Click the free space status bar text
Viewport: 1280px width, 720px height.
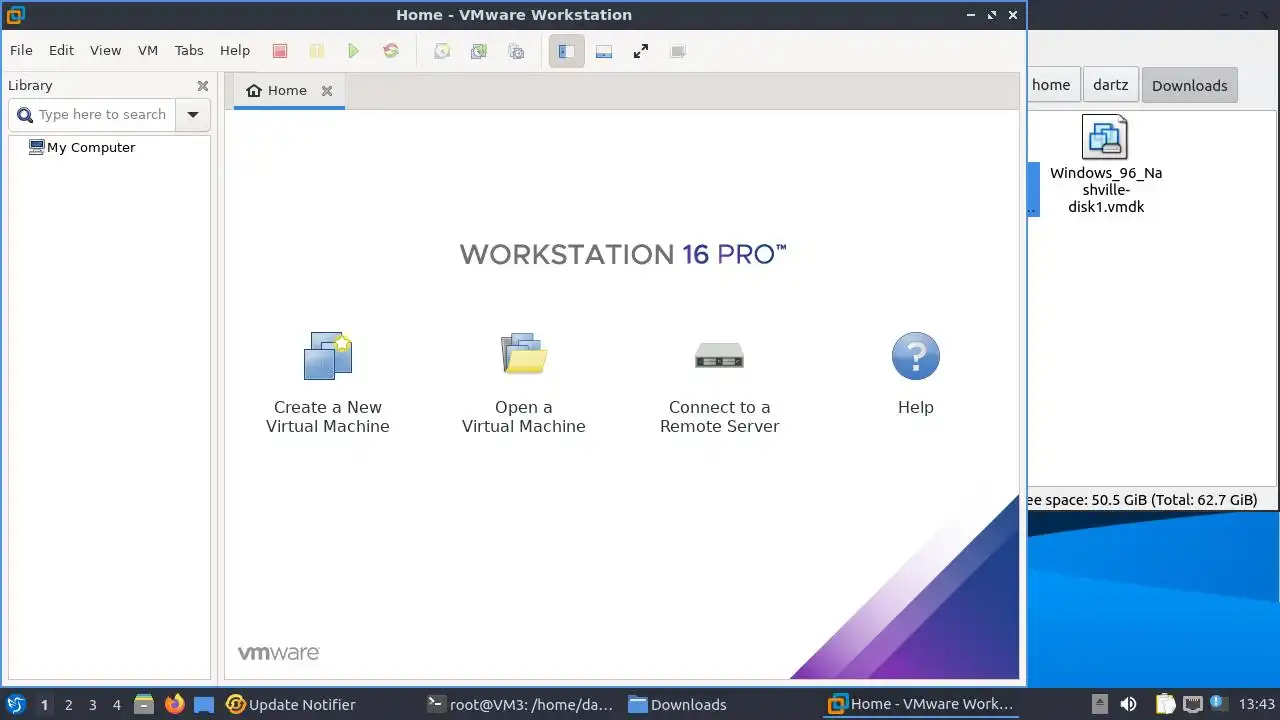(x=1142, y=500)
